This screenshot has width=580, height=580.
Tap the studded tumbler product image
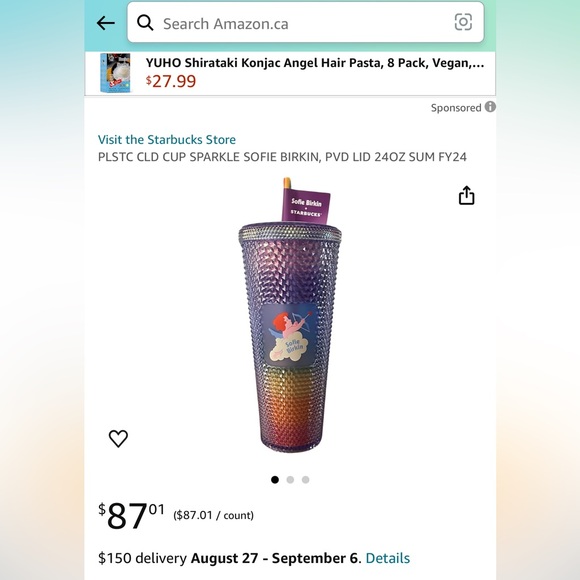coord(290,315)
